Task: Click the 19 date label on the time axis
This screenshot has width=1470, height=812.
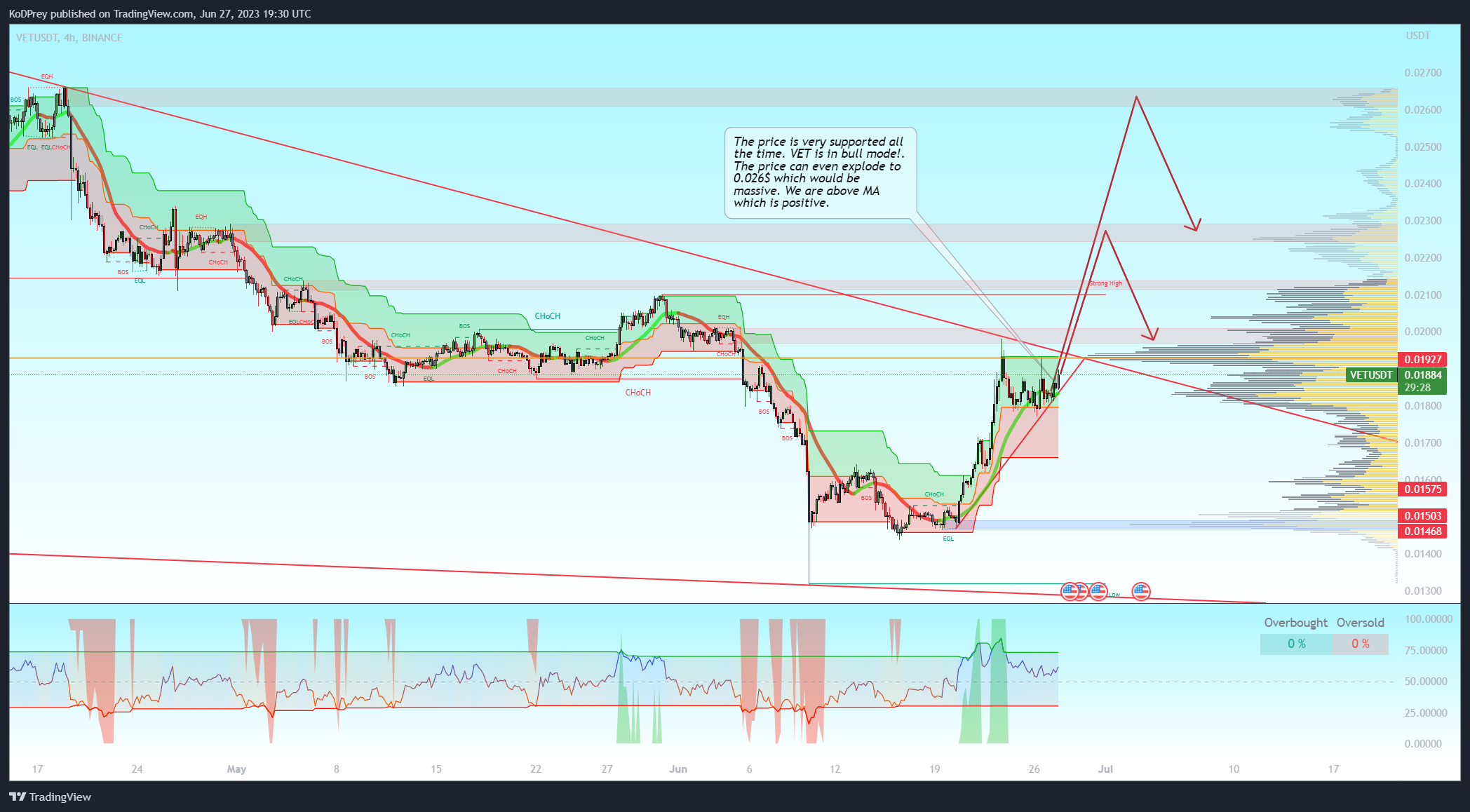Action: point(935,769)
